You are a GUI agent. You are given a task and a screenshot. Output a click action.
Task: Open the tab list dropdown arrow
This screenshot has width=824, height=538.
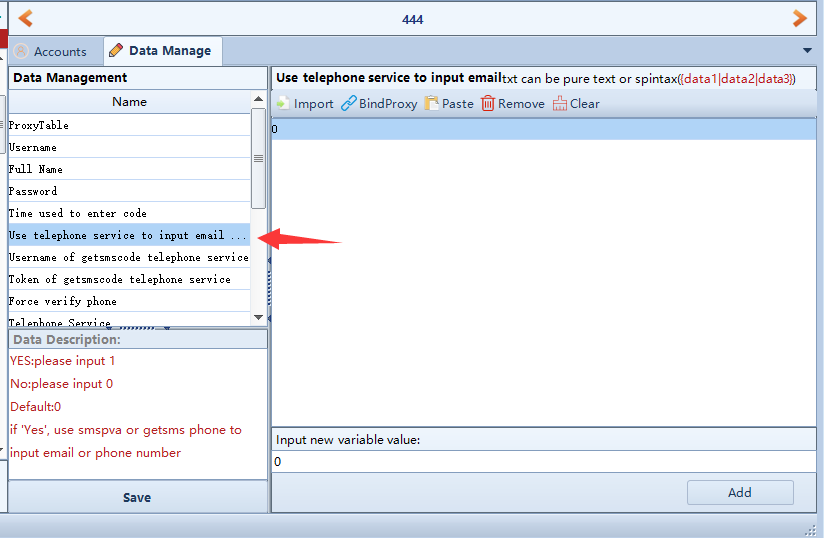point(807,51)
